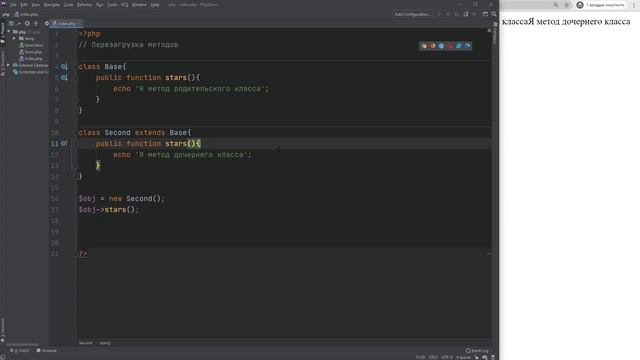This screenshot has height=360, width=640.
Task: Click index.php in the navigation breadcrumb
Action: coord(26,14)
